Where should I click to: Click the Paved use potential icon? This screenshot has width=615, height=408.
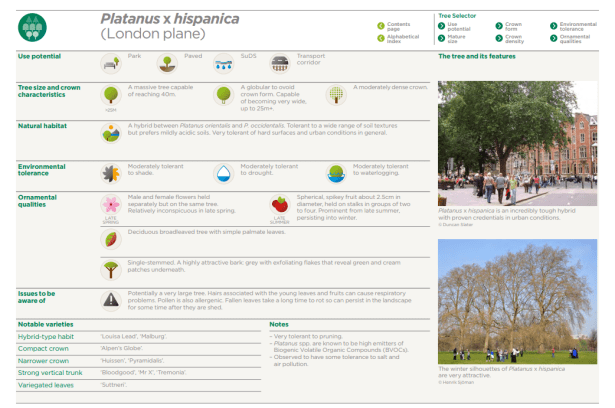pos(169,63)
